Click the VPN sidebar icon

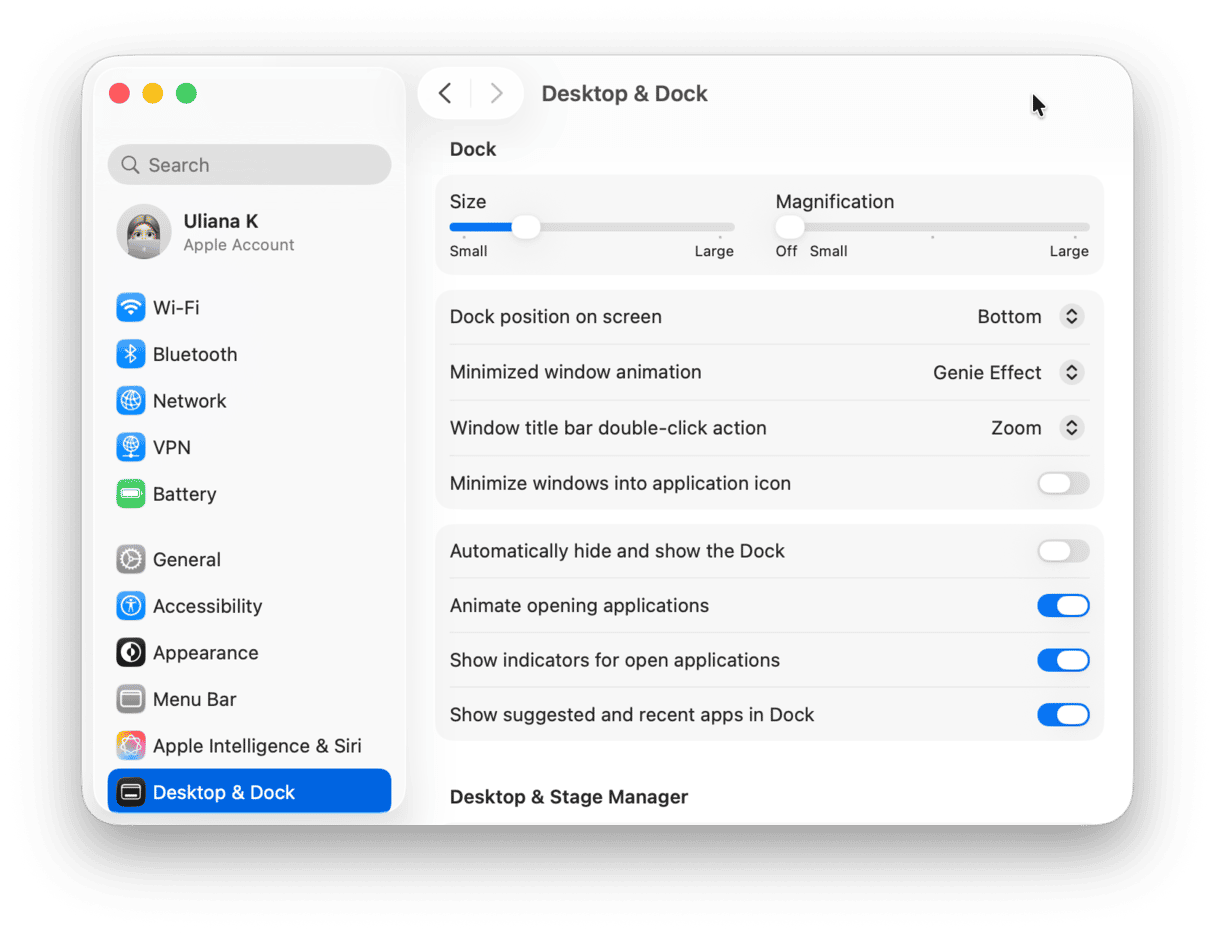(x=131, y=447)
